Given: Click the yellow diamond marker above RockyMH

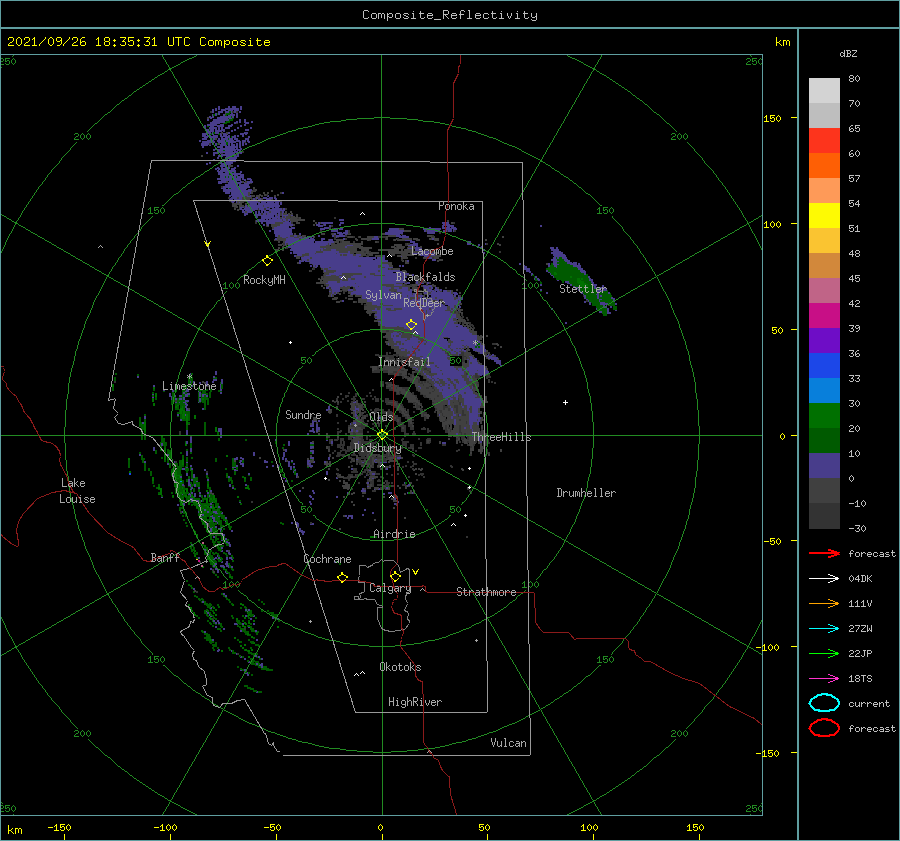Looking at the screenshot, I should click(x=267, y=261).
